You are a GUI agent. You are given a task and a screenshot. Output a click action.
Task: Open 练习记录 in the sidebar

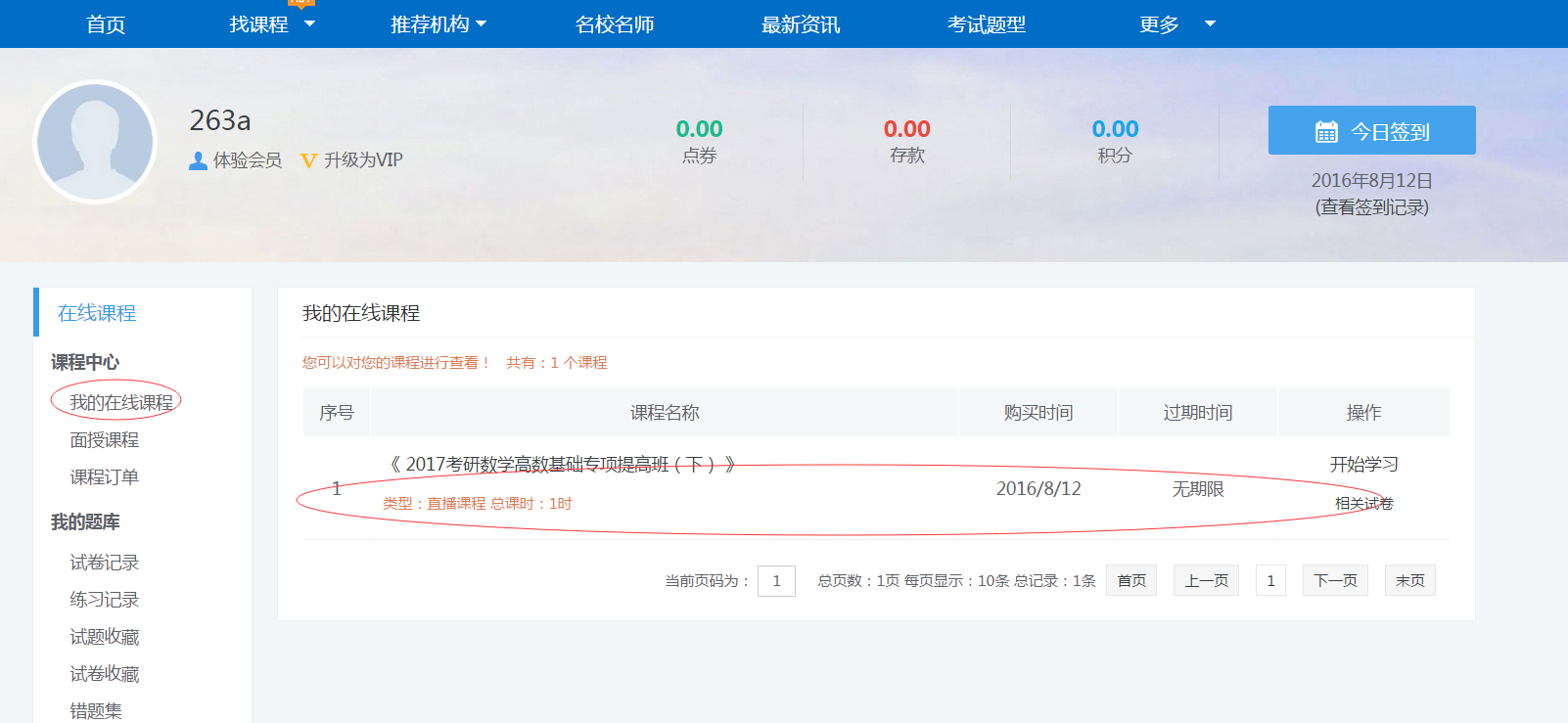[105, 600]
